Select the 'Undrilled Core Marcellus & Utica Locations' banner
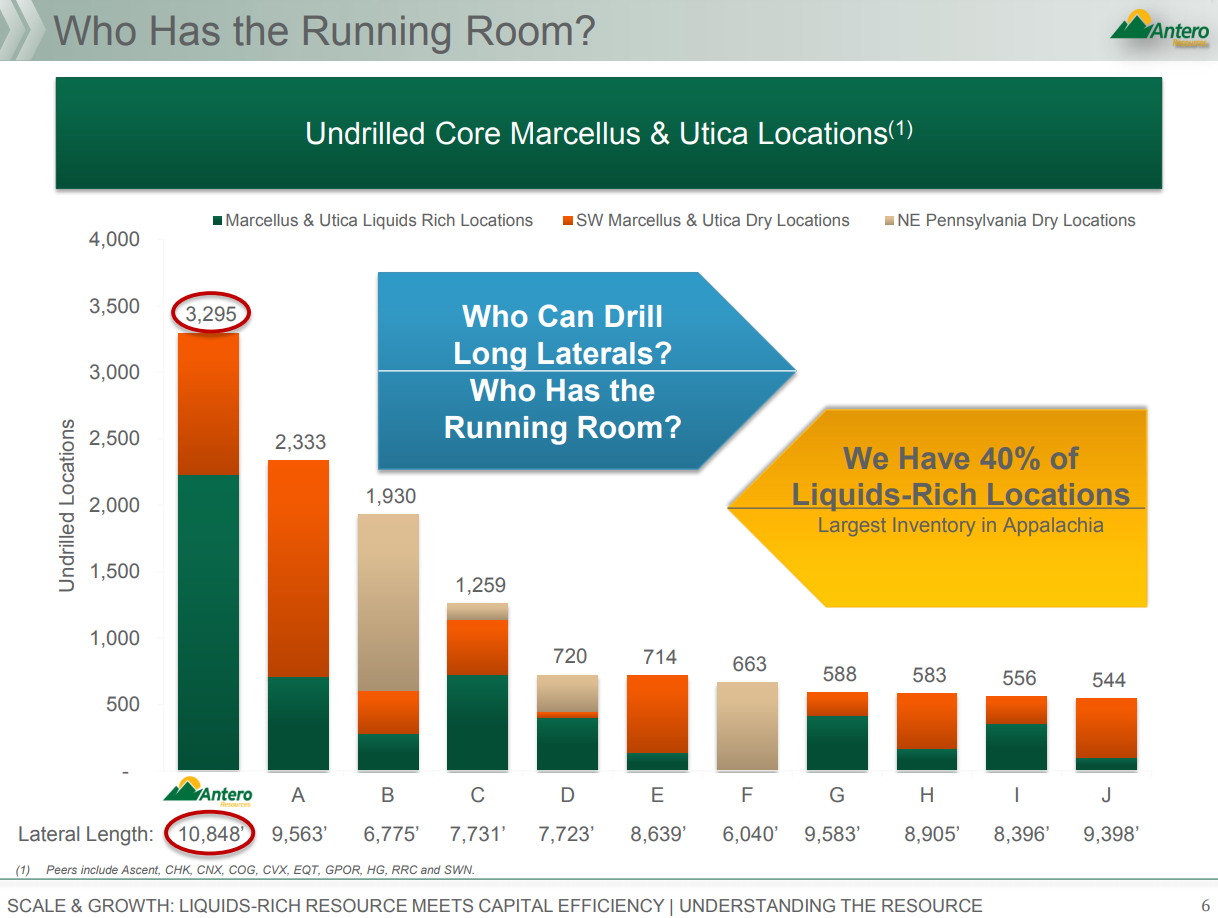 [x=608, y=133]
